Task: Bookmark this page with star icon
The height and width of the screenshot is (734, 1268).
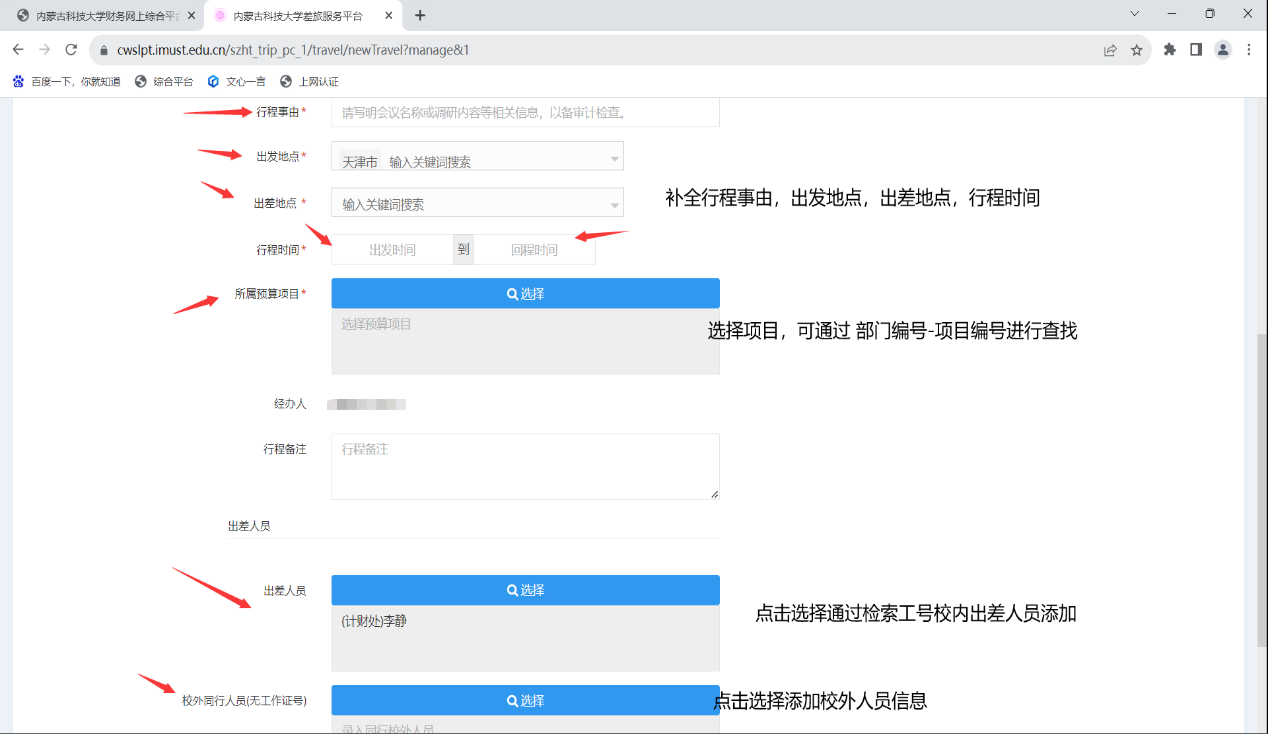Action: [1136, 50]
